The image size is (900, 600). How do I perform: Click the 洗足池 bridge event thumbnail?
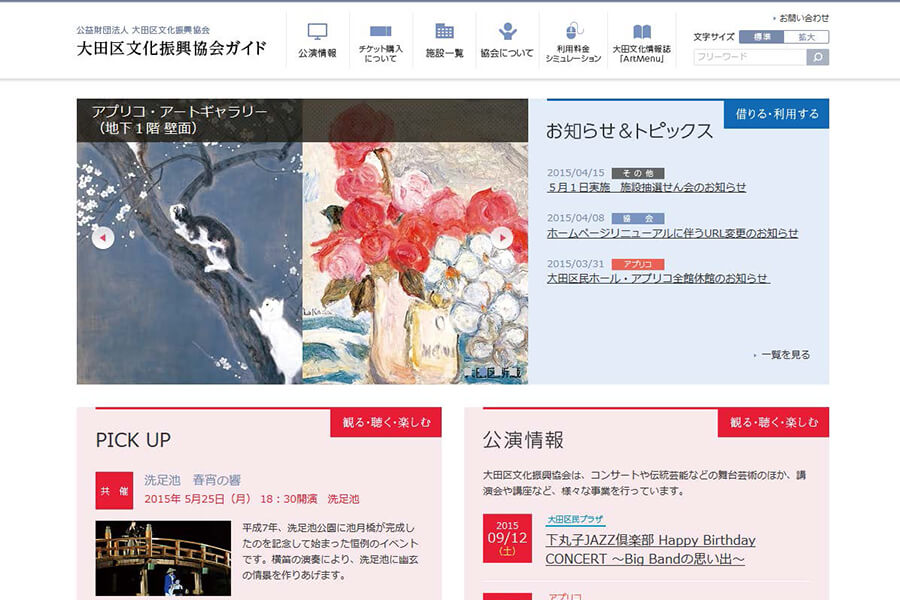[164, 558]
